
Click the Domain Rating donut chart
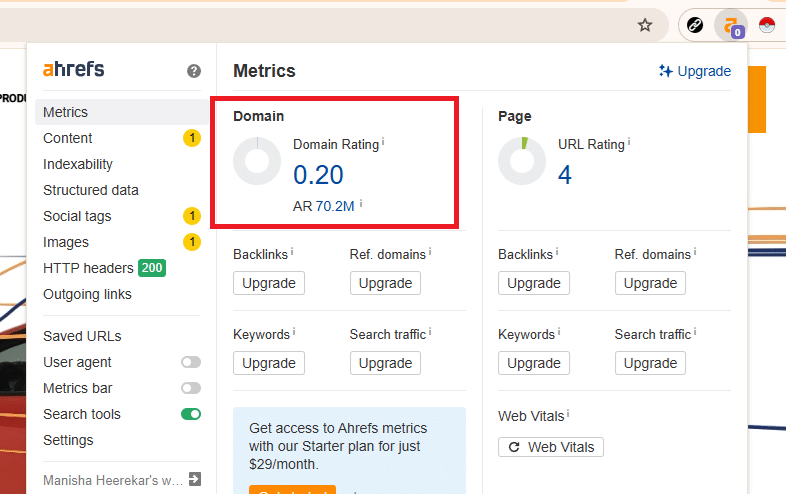[x=257, y=161]
